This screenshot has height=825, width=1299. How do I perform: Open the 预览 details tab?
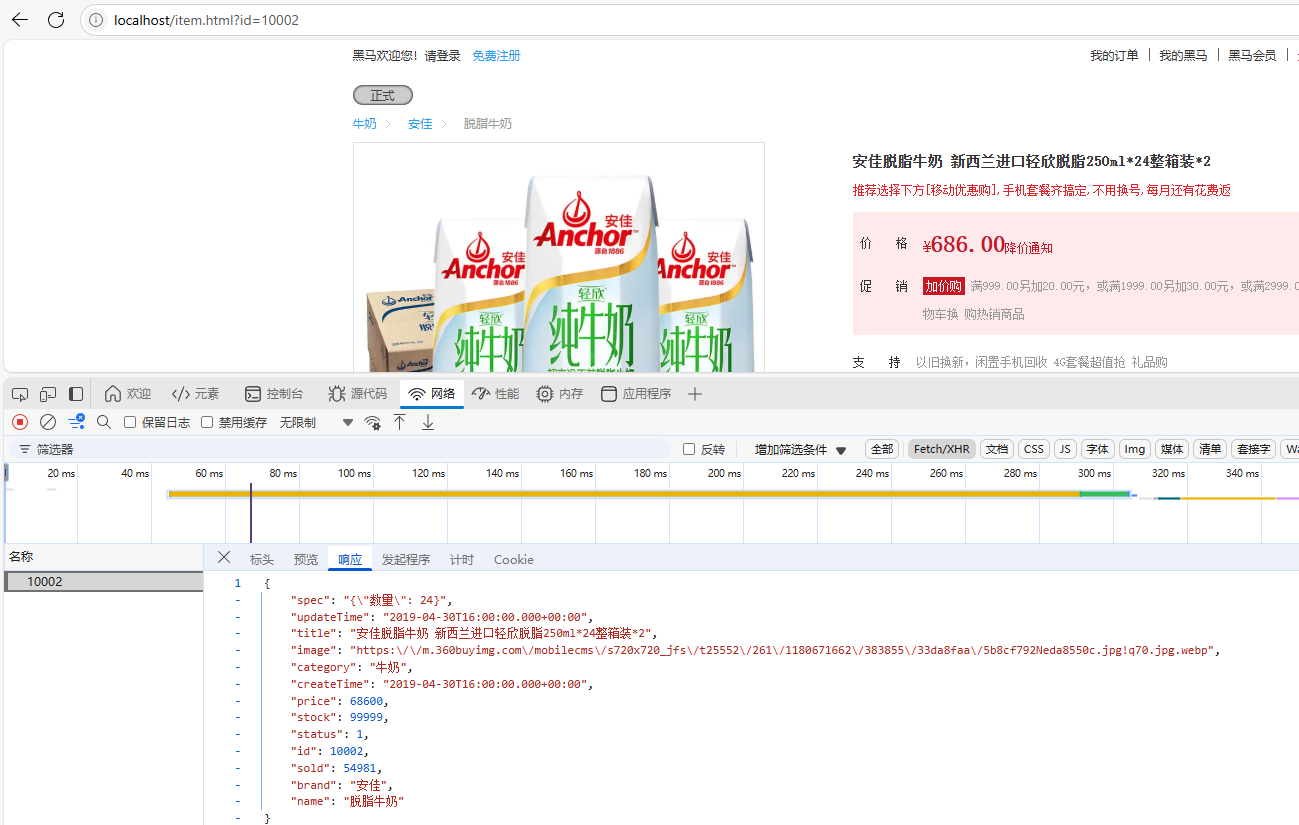click(306, 560)
